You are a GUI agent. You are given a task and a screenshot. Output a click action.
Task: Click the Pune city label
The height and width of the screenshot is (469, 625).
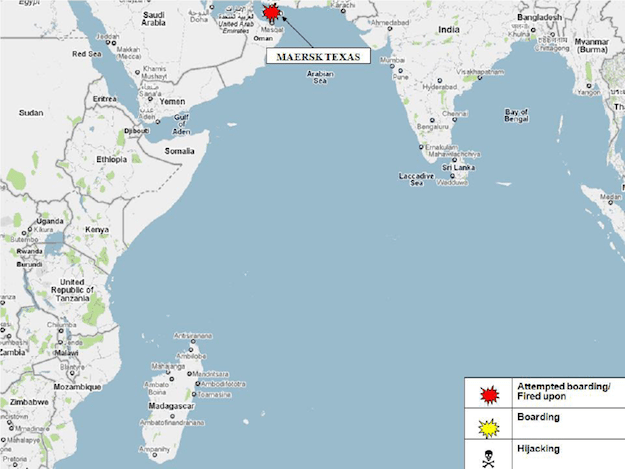coord(401,77)
